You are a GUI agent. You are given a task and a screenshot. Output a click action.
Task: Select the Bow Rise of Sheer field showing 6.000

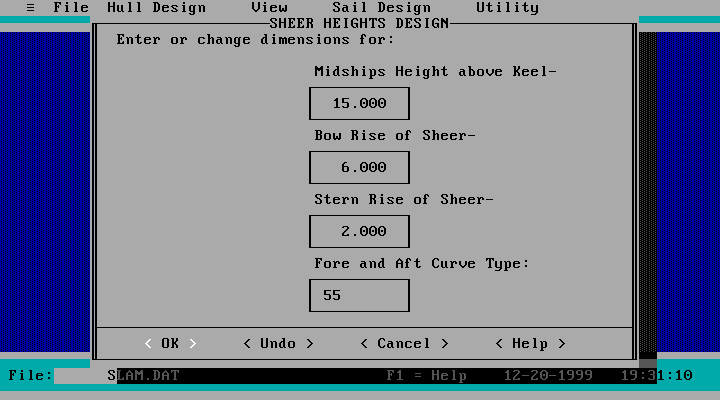click(359, 168)
